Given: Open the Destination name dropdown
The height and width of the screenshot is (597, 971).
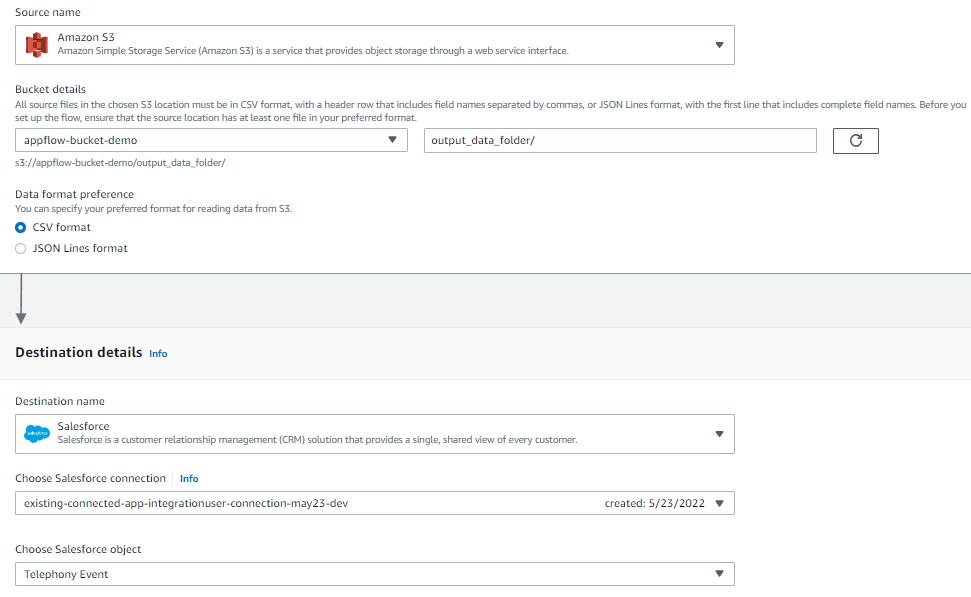Looking at the screenshot, I should pos(719,433).
